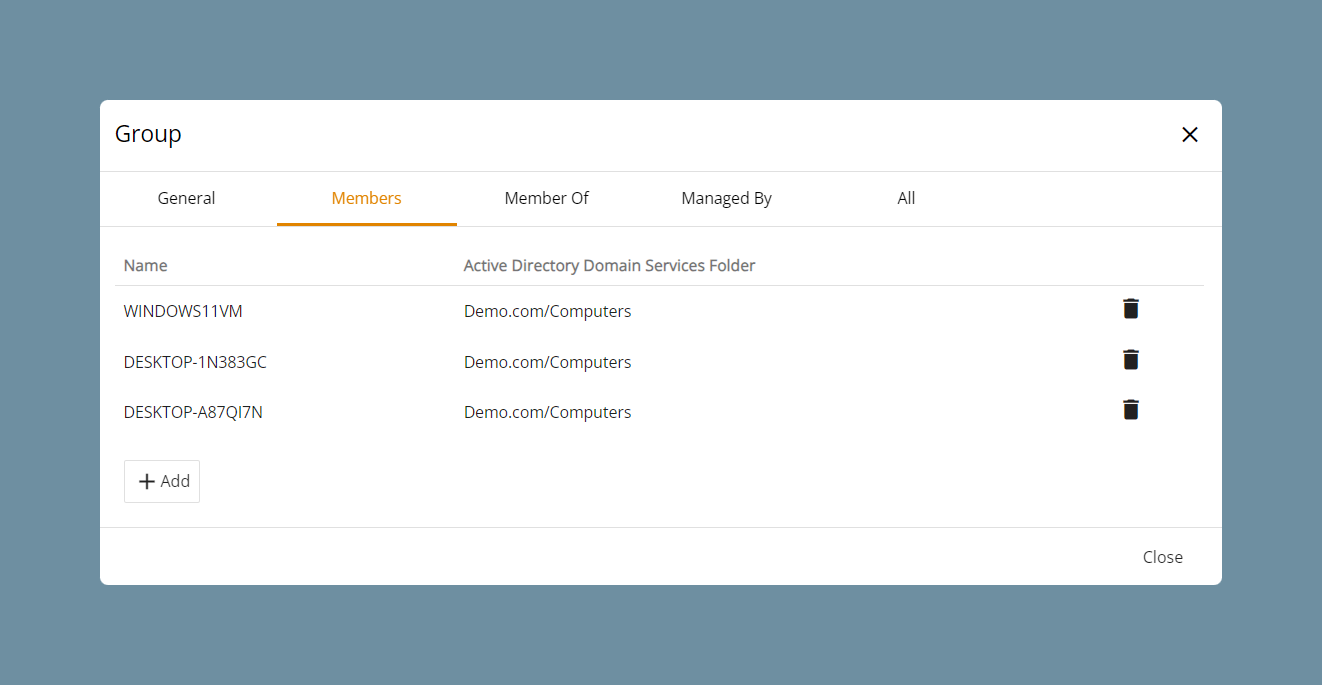Click the Group dialog title

[148, 134]
